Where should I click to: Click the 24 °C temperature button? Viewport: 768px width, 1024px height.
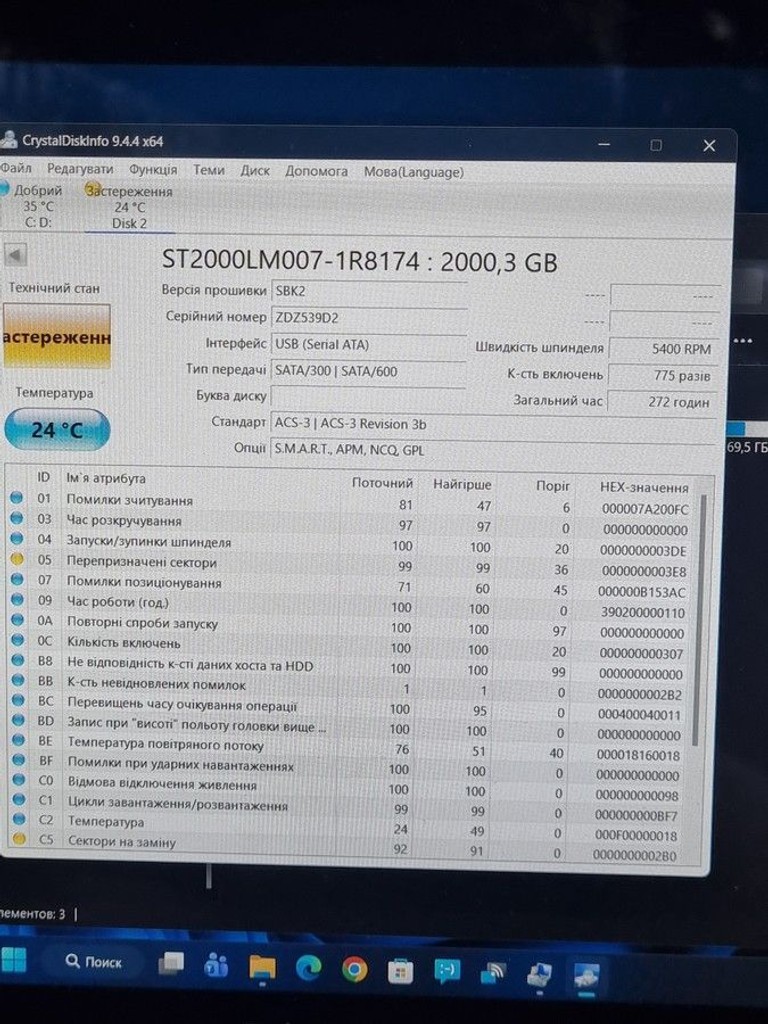pyautogui.click(x=57, y=430)
